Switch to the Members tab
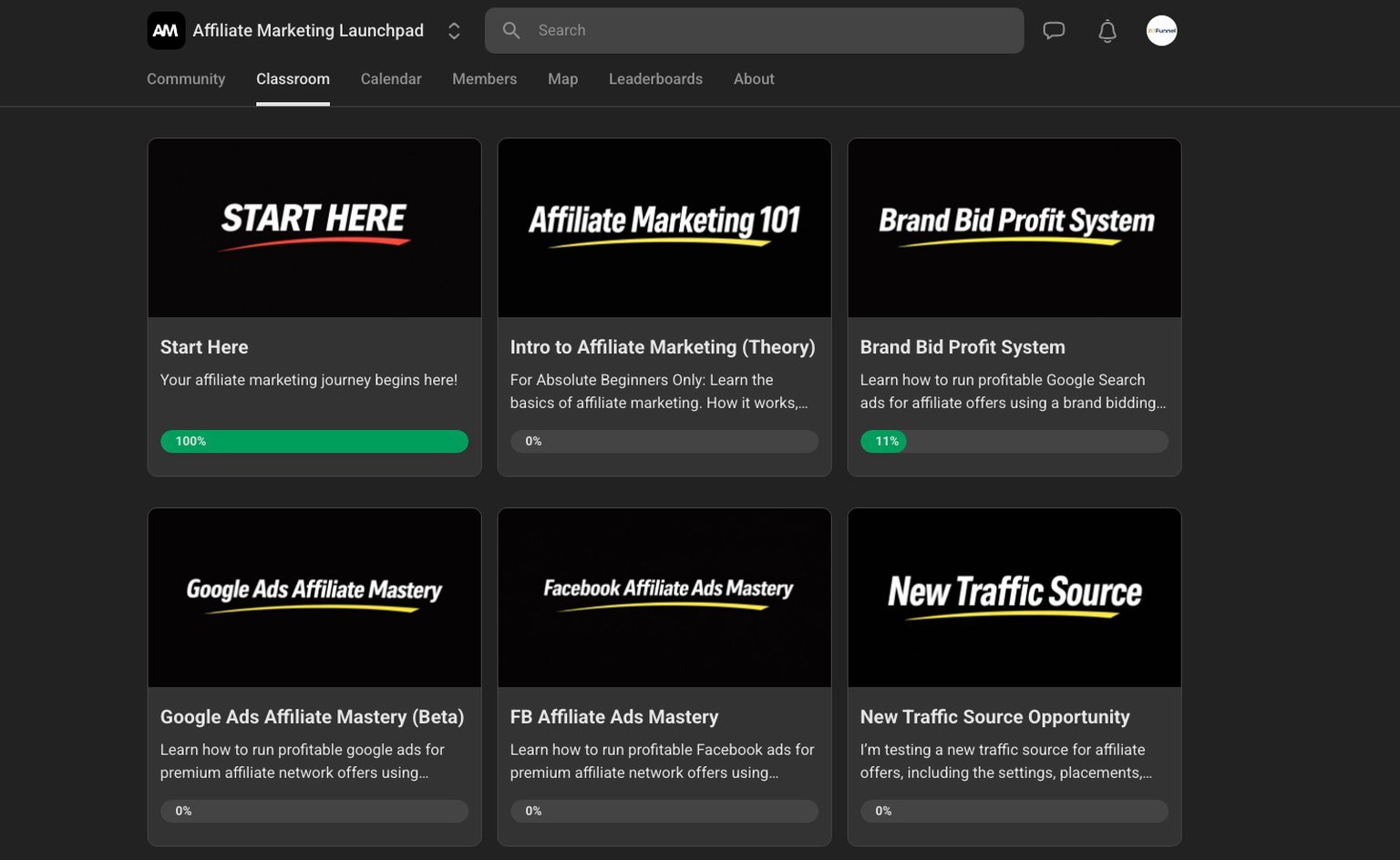 tap(484, 79)
